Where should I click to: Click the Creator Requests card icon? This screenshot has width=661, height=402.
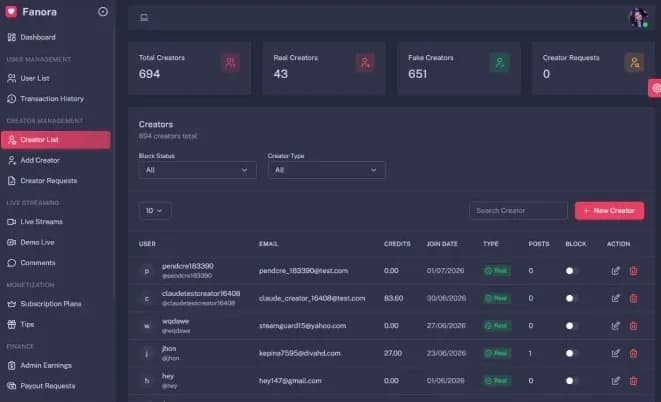coord(634,63)
